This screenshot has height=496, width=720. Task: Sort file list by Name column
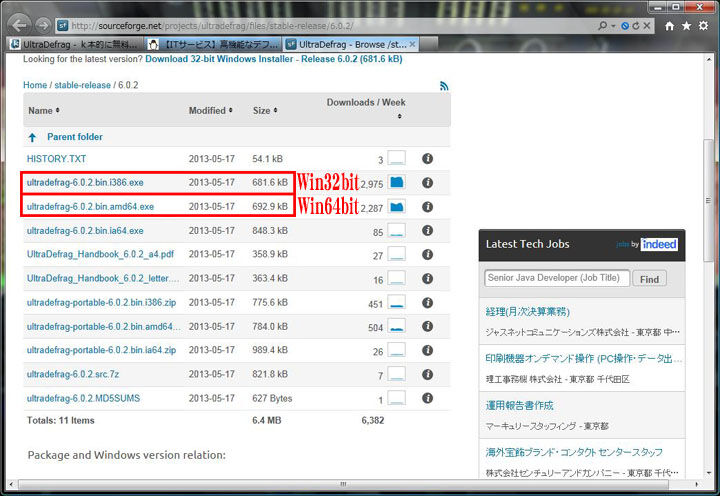point(44,111)
